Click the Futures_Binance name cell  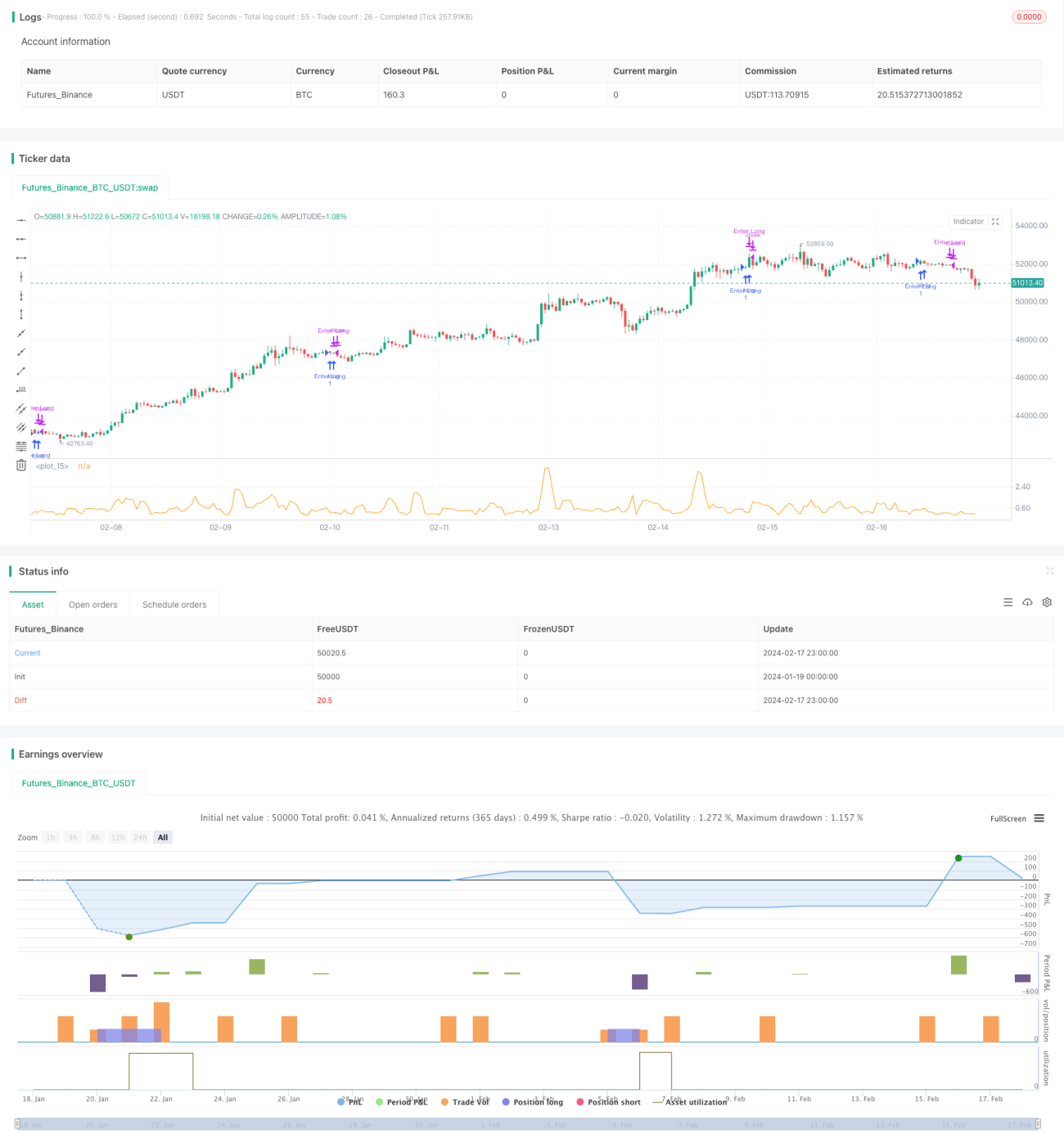tap(59, 95)
